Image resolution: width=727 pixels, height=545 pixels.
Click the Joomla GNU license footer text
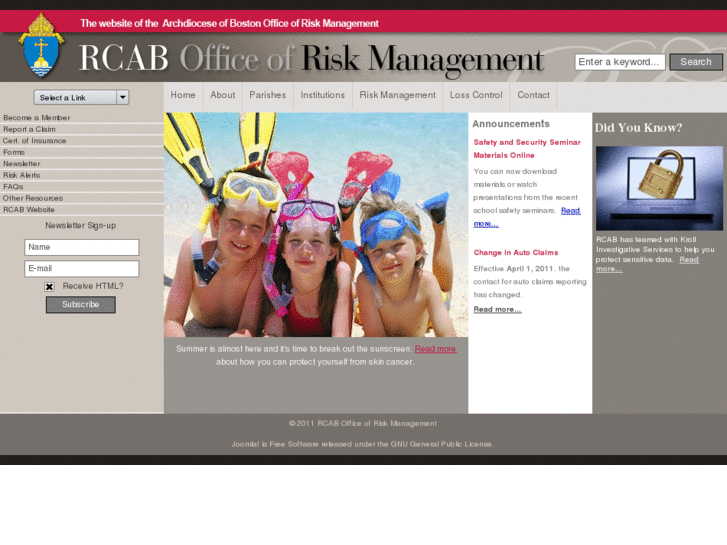coord(363,444)
